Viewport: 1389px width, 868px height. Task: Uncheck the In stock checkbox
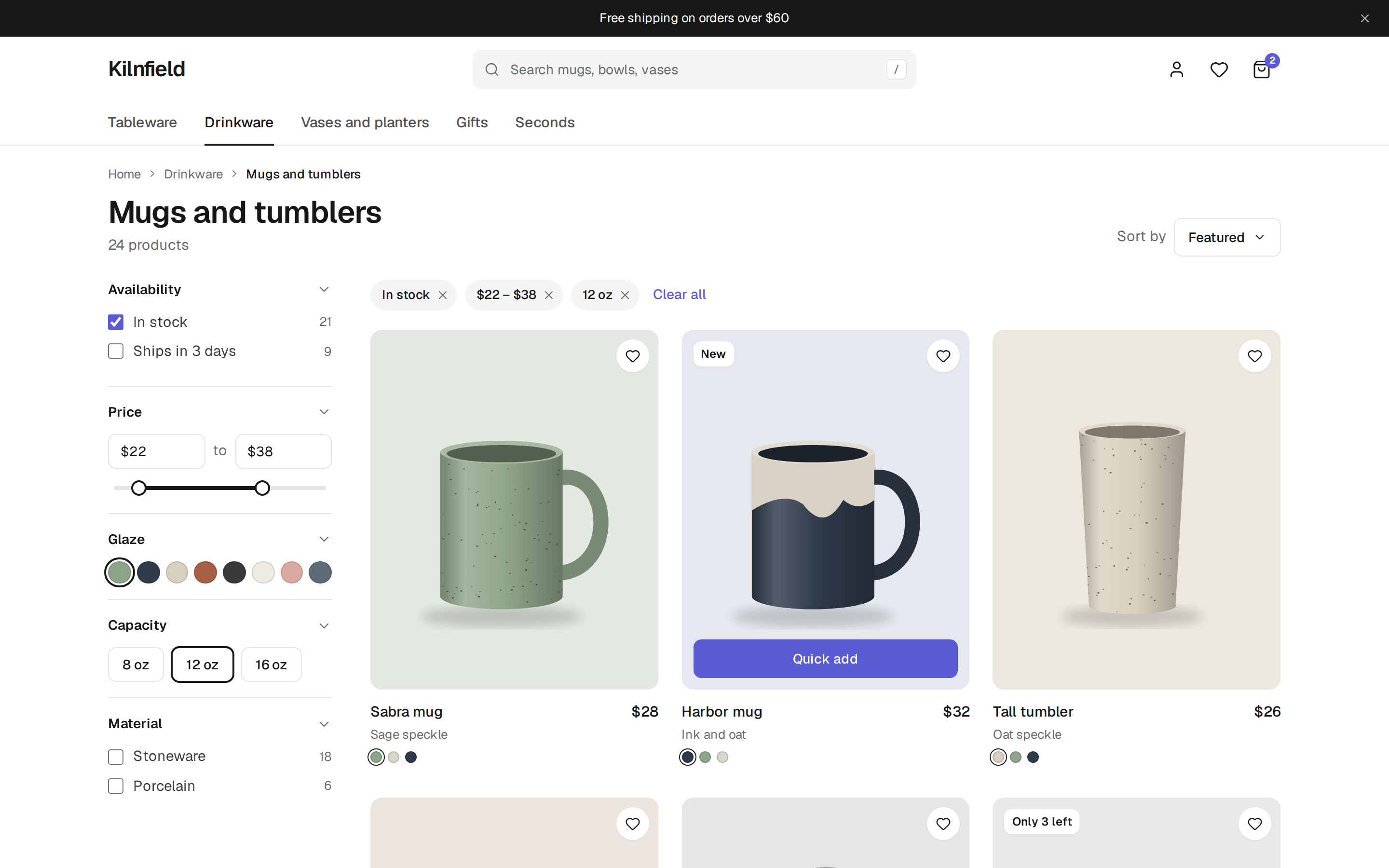click(x=116, y=322)
